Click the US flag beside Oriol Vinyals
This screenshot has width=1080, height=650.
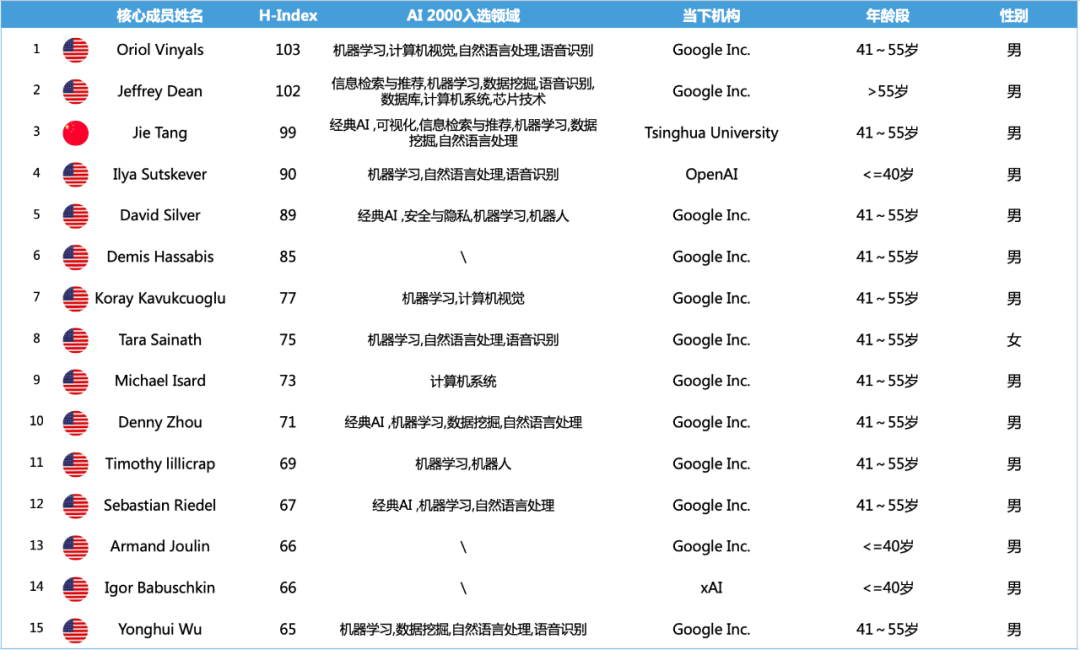76,50
